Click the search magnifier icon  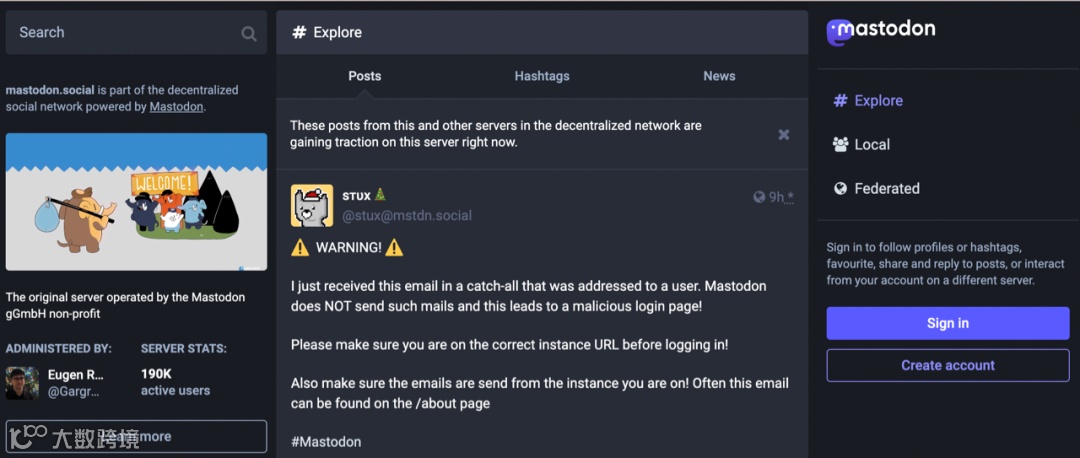pos(249,33)
